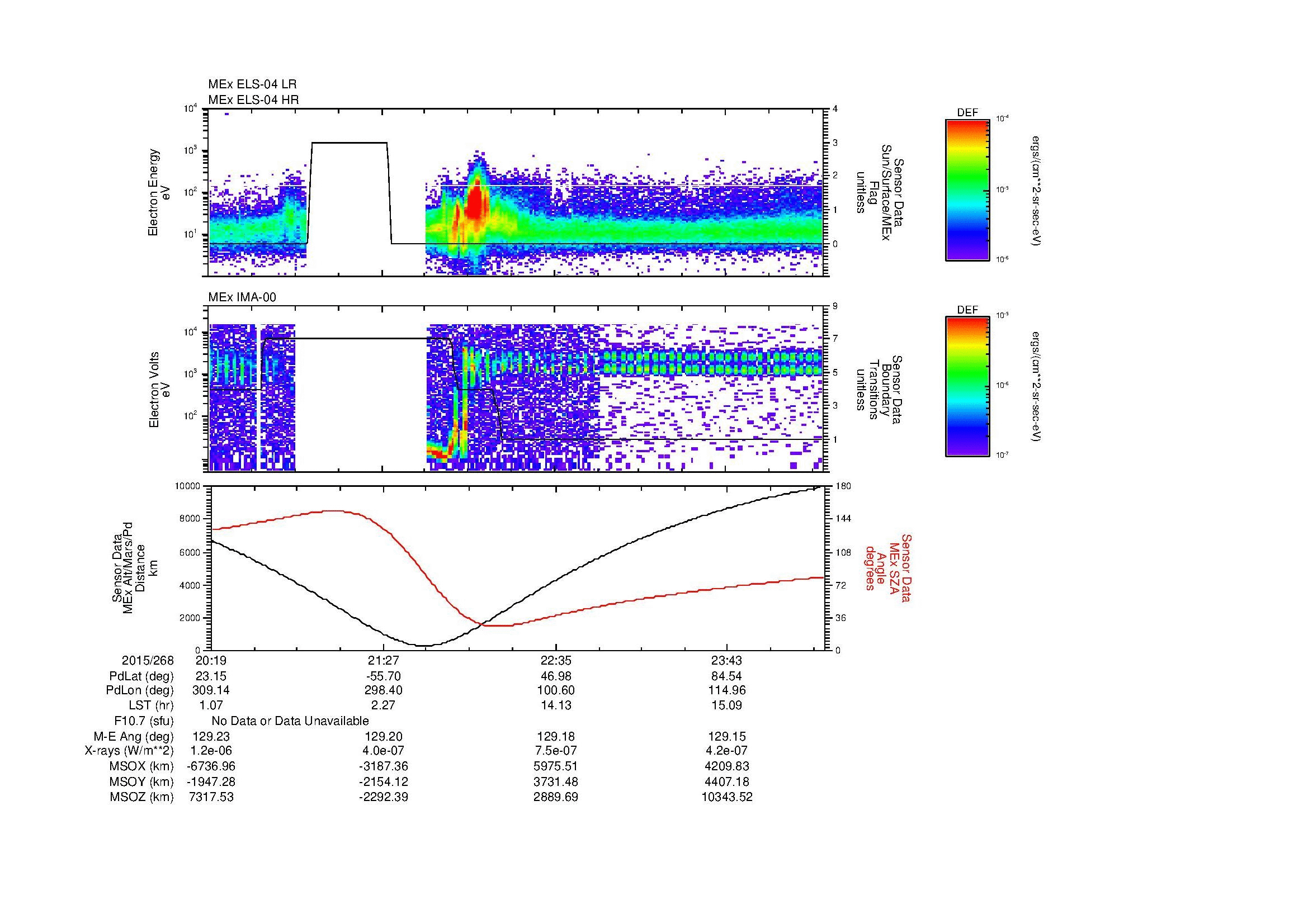
Task: Click the MSOX value '5975.51'
Action: point(556,766)
